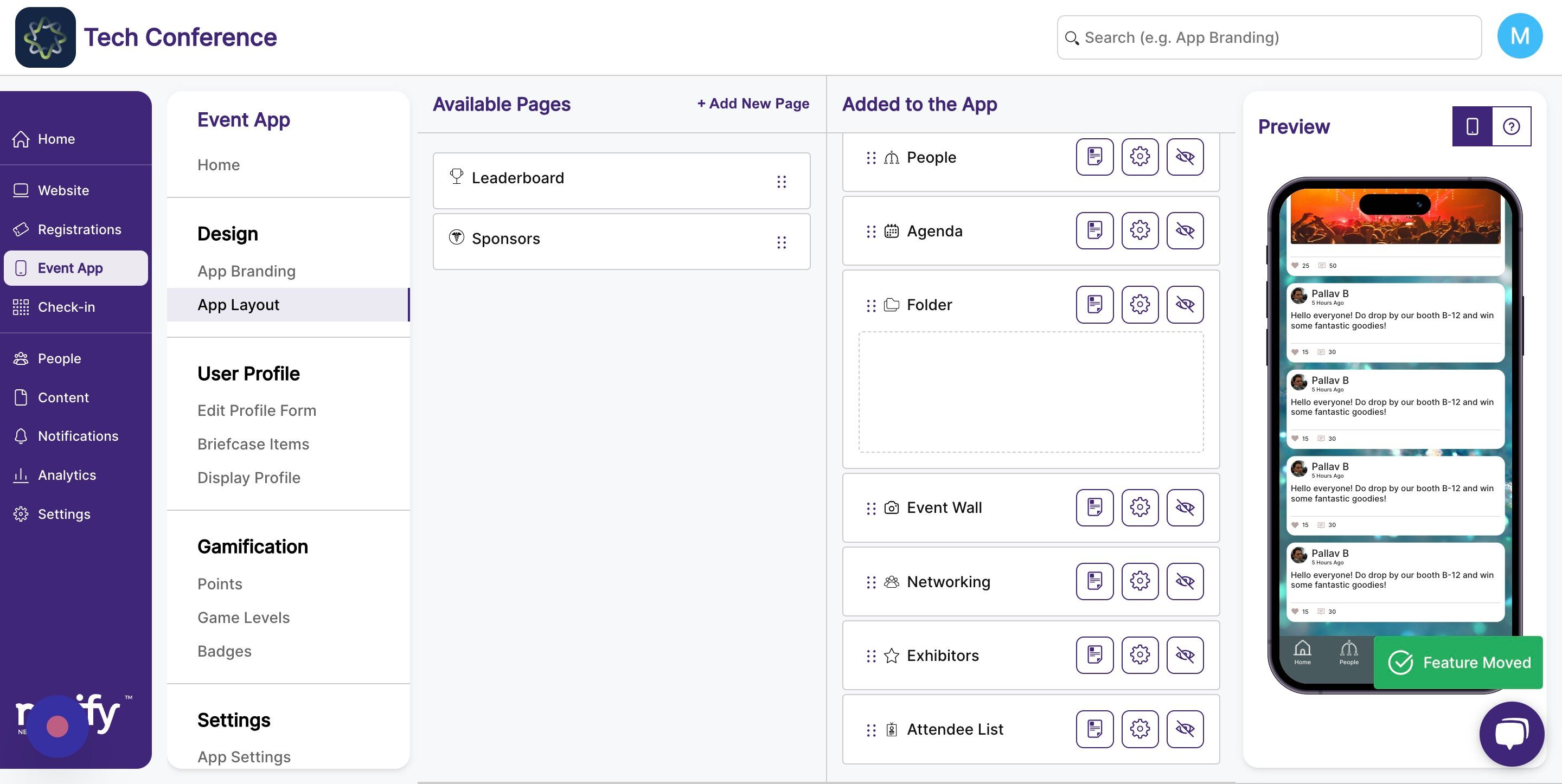Open settings gear for Event Wall

1140,507
